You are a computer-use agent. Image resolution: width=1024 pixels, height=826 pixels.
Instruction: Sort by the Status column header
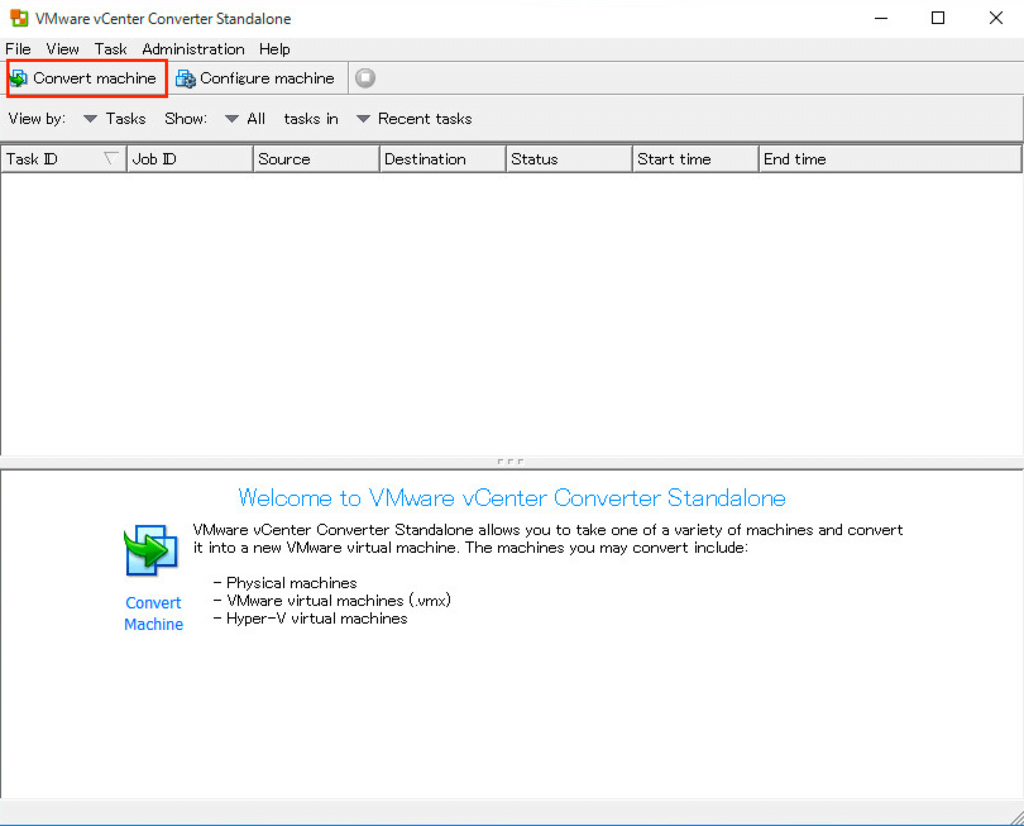pos(569,159)
